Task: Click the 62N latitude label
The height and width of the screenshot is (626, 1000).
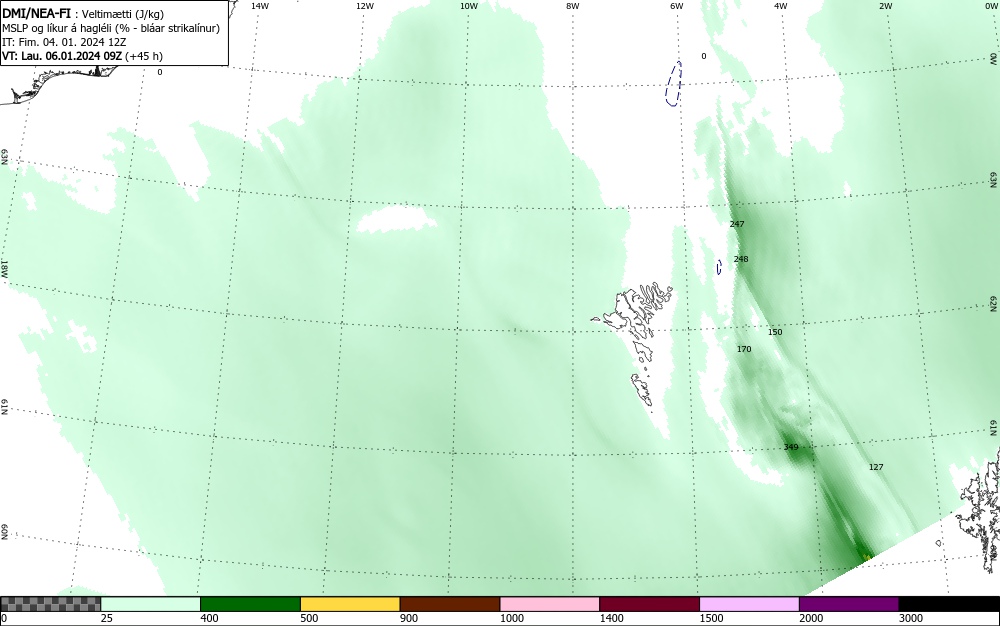Action: click(994, 303)
